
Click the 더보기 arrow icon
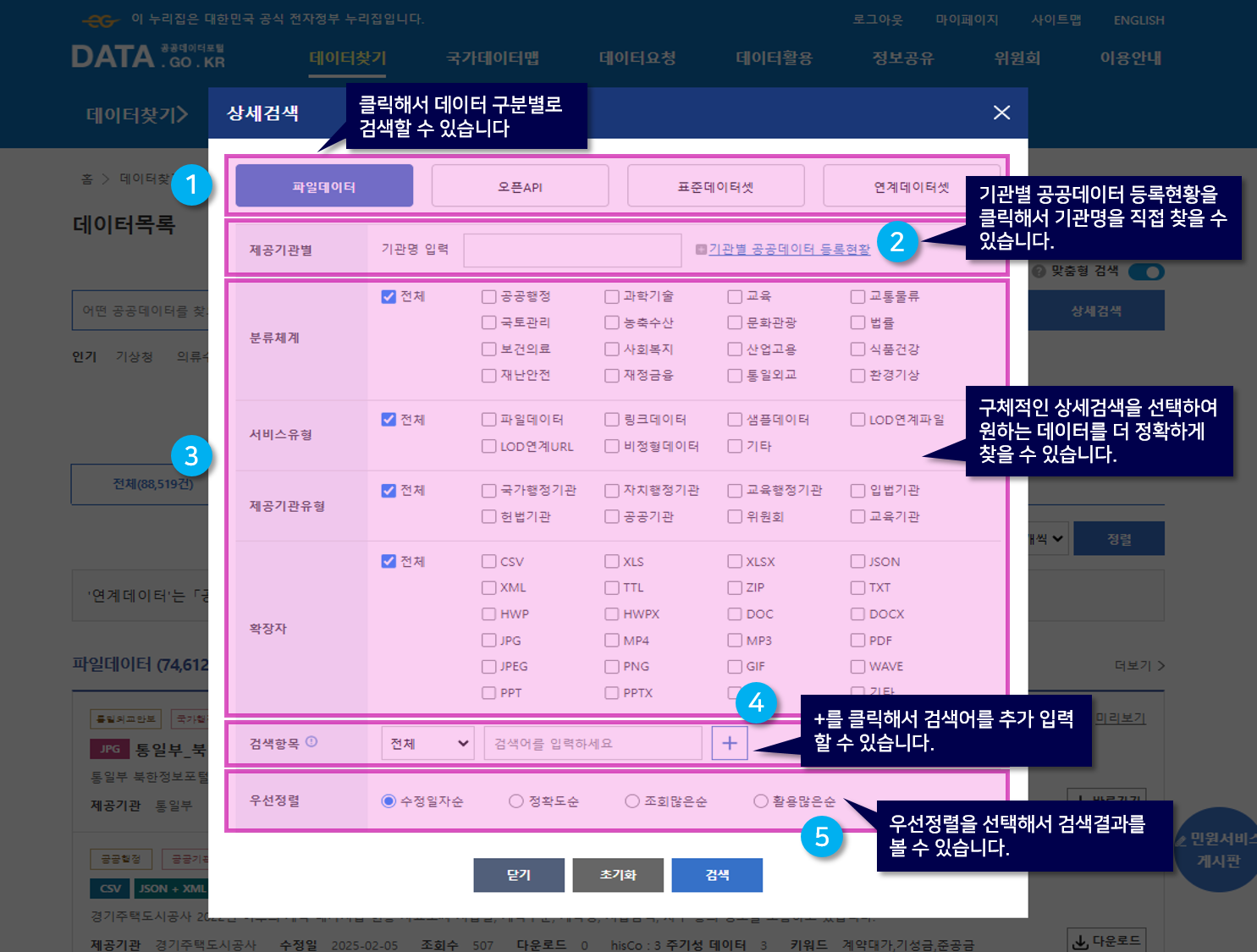(x=1161, y=666)
